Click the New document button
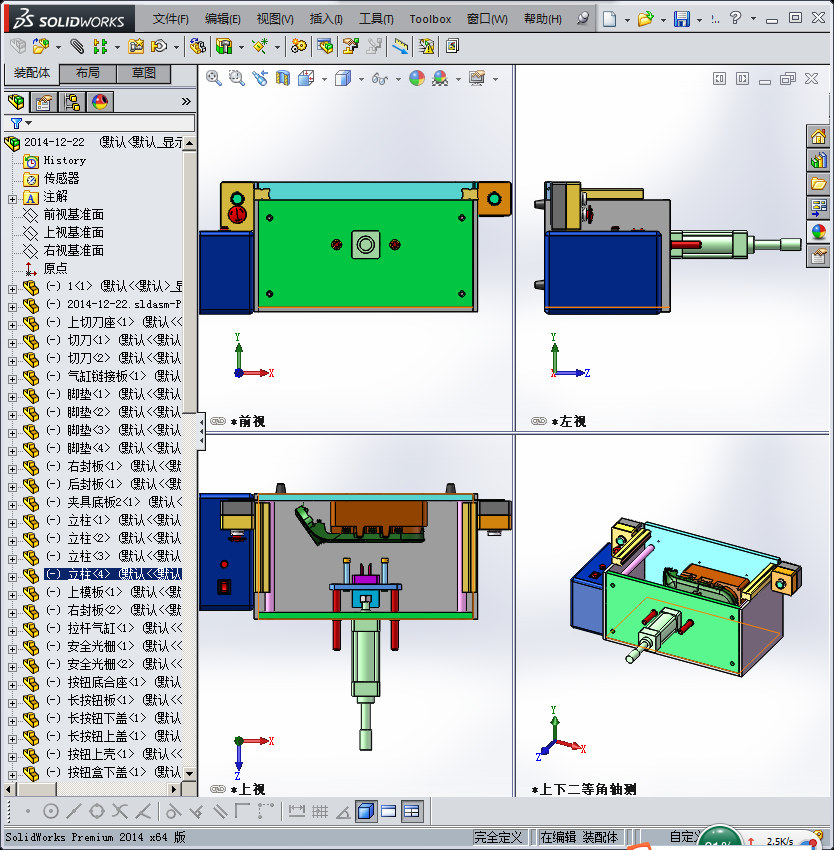 click(610, 19)
